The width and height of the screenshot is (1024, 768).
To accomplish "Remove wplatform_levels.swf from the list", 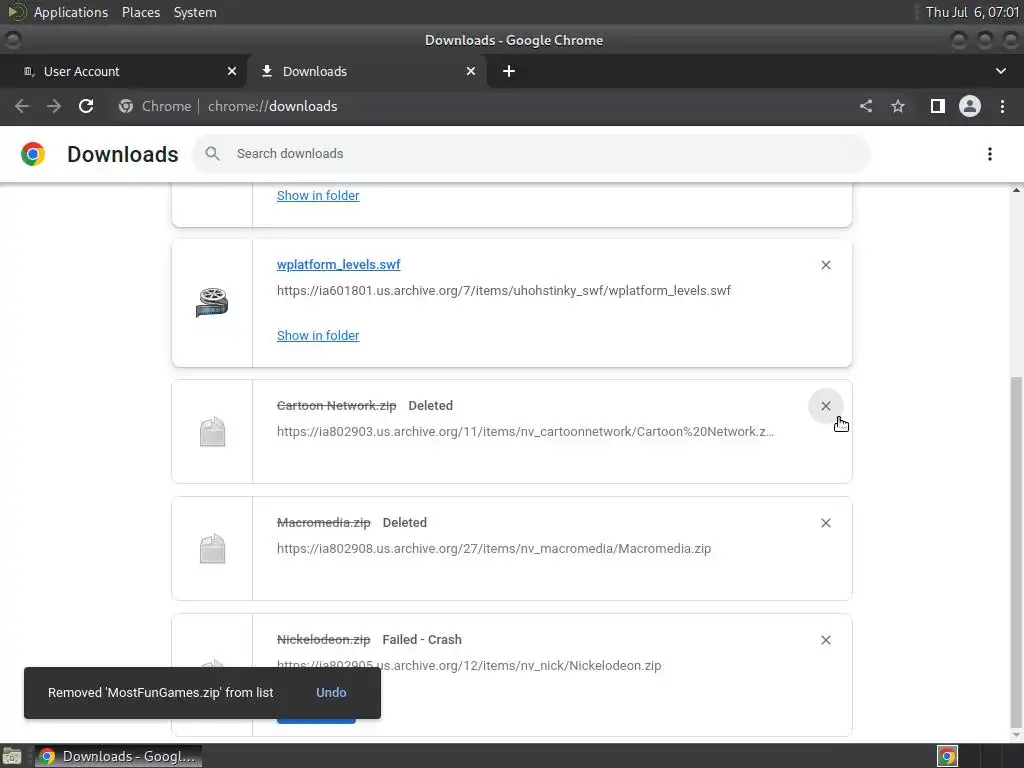I will click(826, 265).
